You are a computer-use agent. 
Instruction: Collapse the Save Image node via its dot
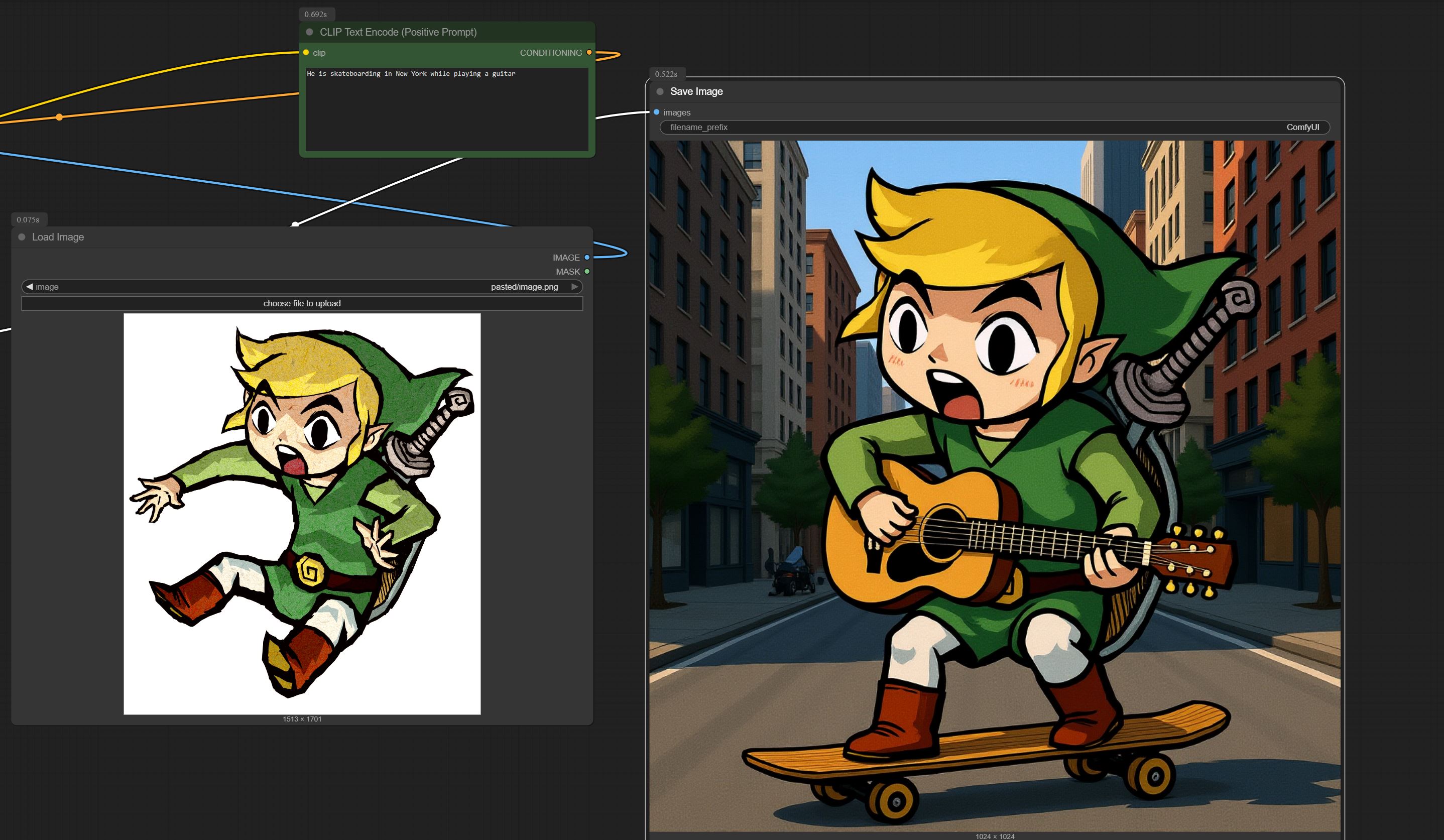660,92
